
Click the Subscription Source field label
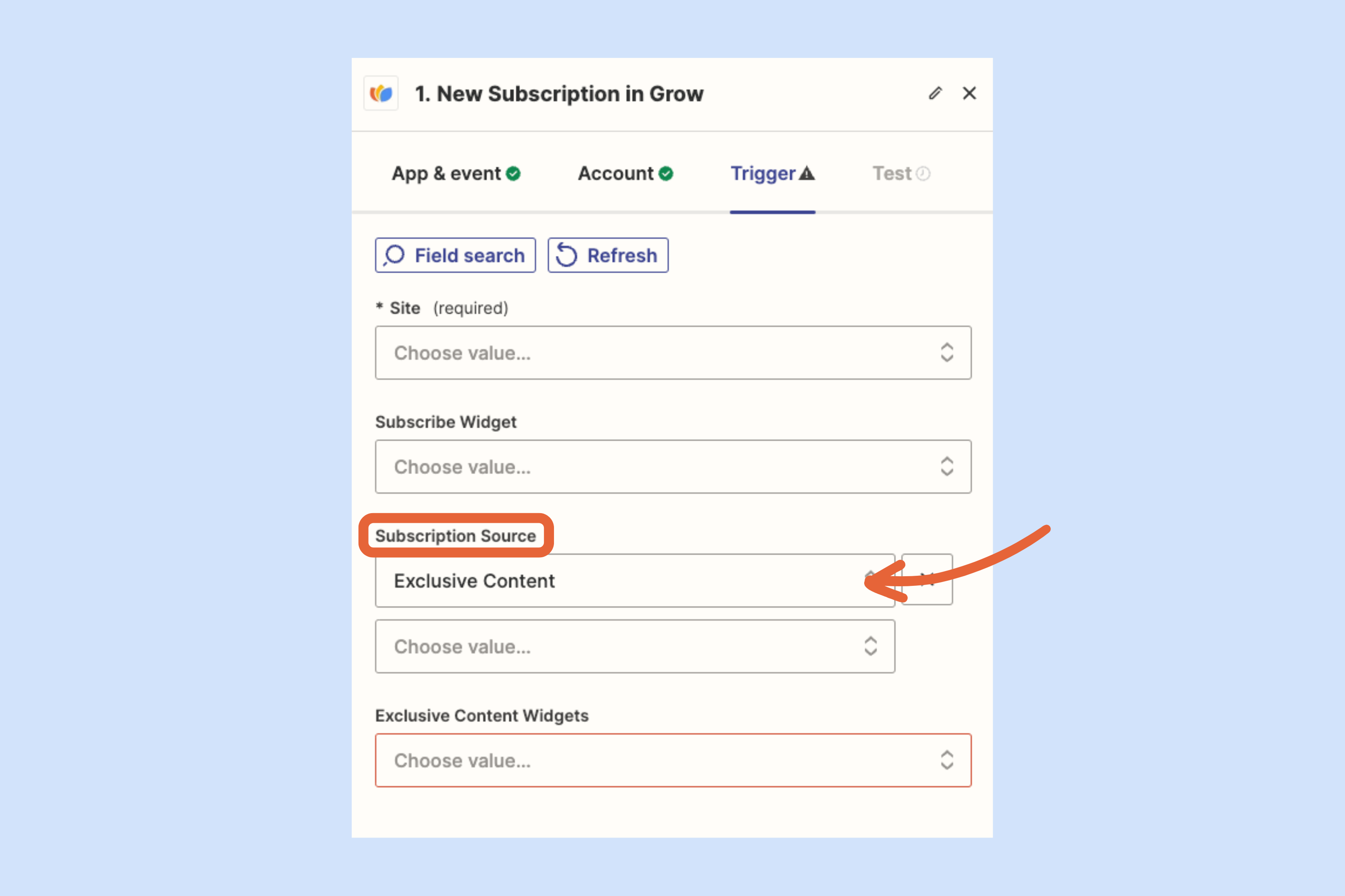click(455, 536)
